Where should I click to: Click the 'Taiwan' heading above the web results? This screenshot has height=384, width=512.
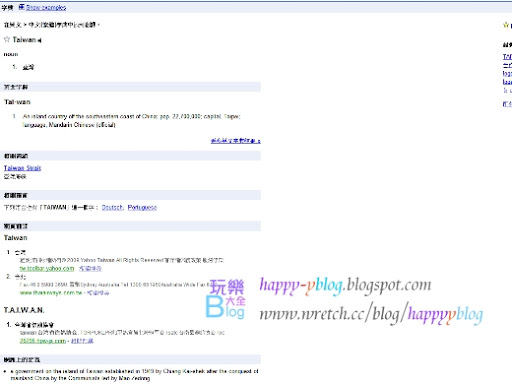pos(15,238)
